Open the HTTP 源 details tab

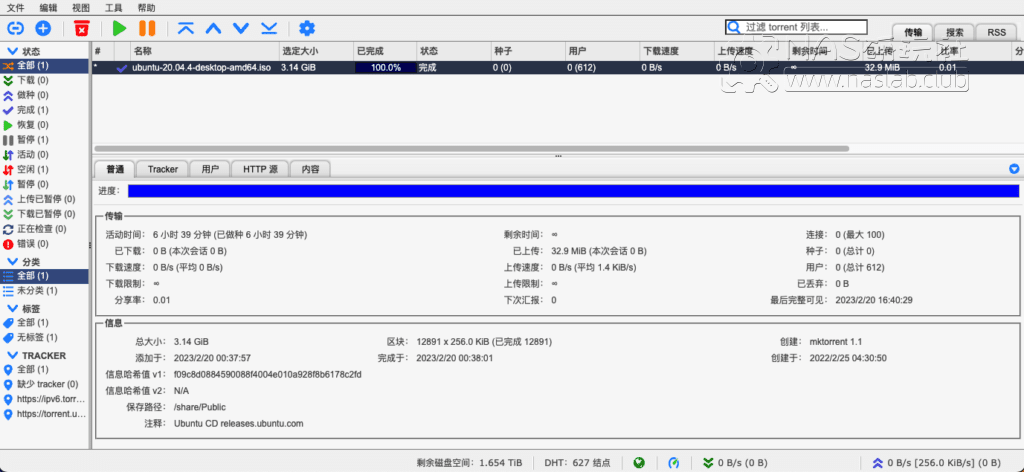click(260, 169)
